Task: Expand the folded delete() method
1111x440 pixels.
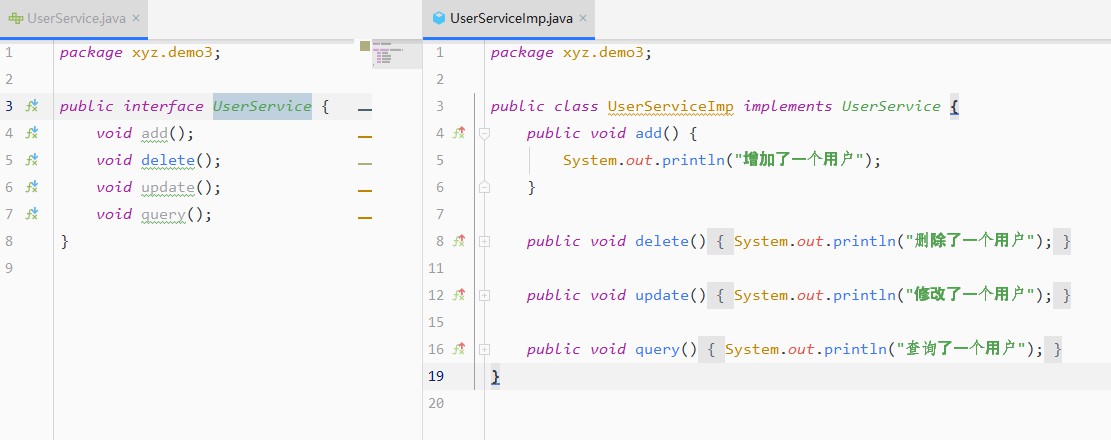Action: [x=485, y=241]
